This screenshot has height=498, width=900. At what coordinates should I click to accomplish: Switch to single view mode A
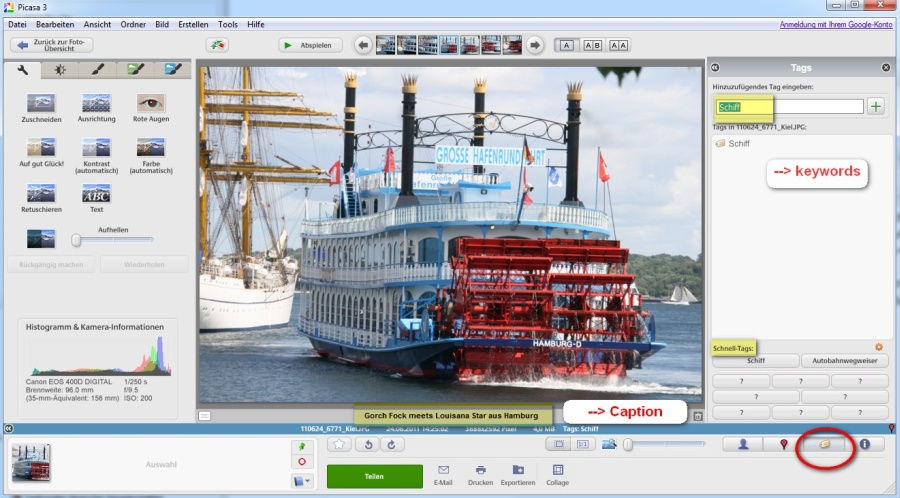pyautogui.click(x=567, y=45)
